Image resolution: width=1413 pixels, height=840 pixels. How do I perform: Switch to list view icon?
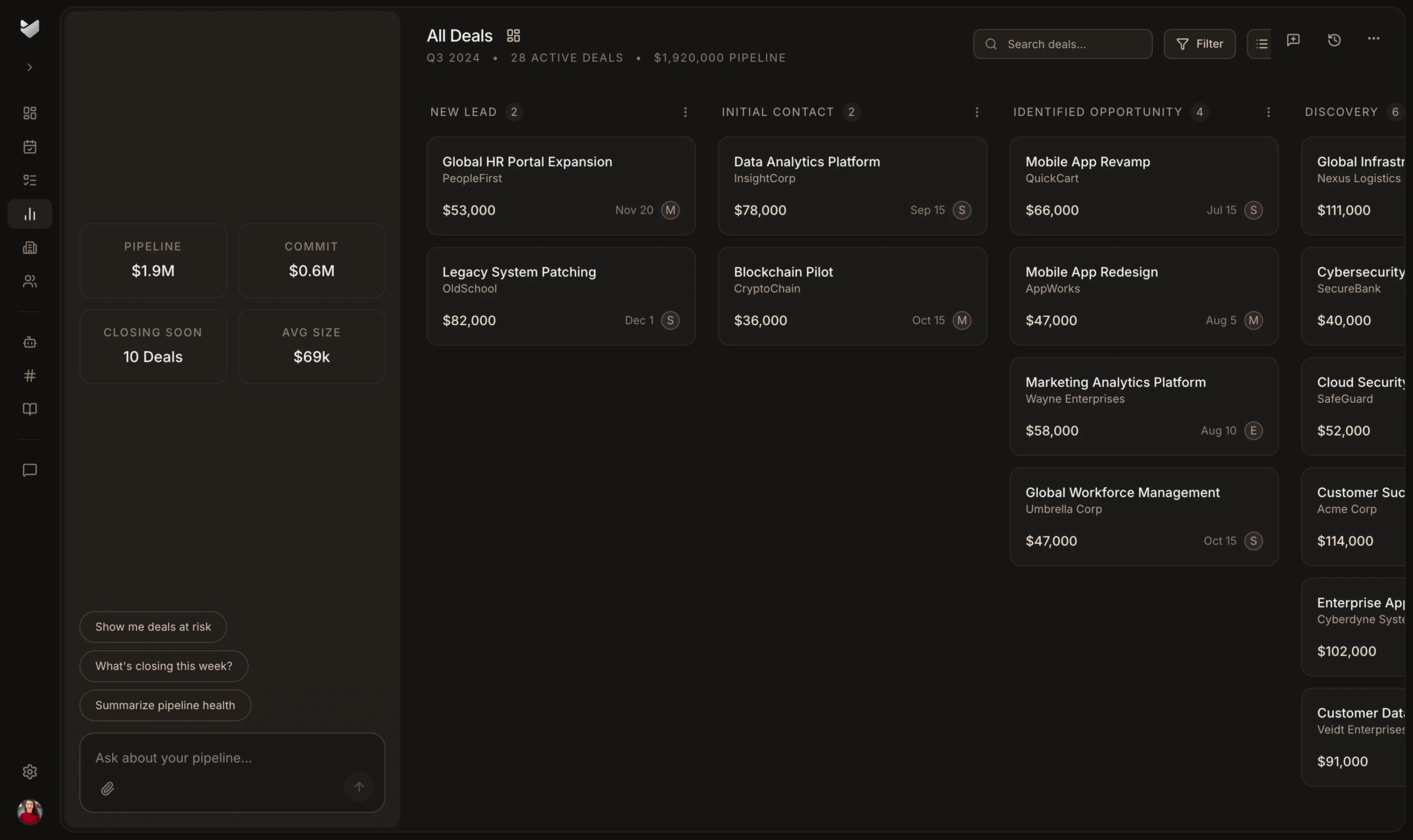(x=1261, y=43)
